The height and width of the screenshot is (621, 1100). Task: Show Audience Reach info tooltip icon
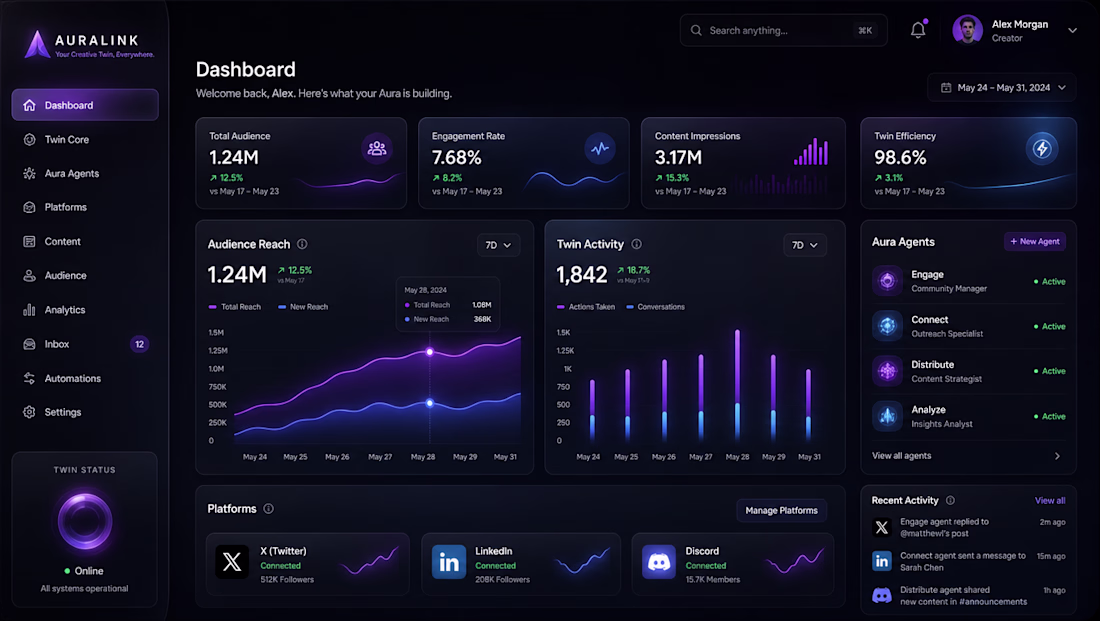tap(302, 244)
